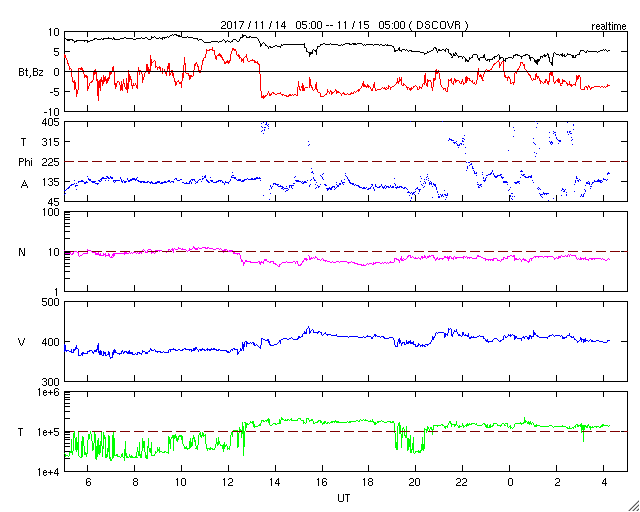Click the hour "4" label on the UT axis
The image size is (640, 512).
pos(604,482)
